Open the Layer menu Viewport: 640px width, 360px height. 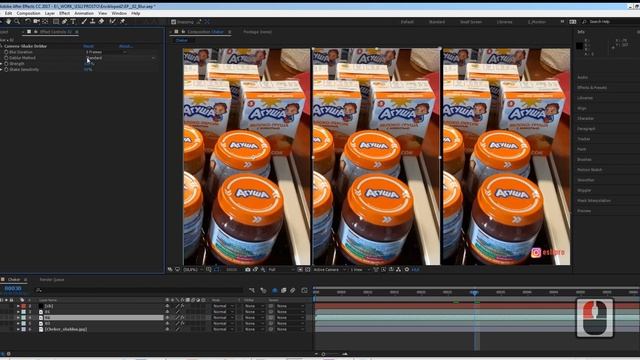[x=50, y=13]
